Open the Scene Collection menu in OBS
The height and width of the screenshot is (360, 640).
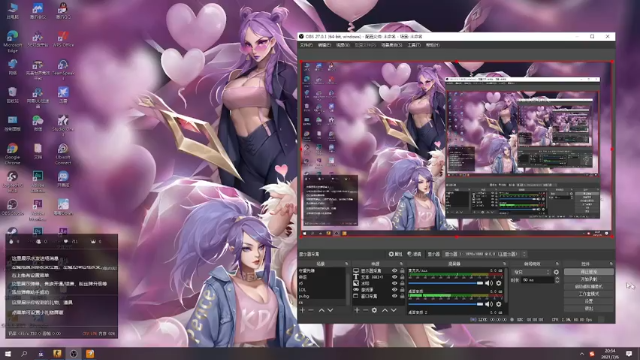click(391, 45)
